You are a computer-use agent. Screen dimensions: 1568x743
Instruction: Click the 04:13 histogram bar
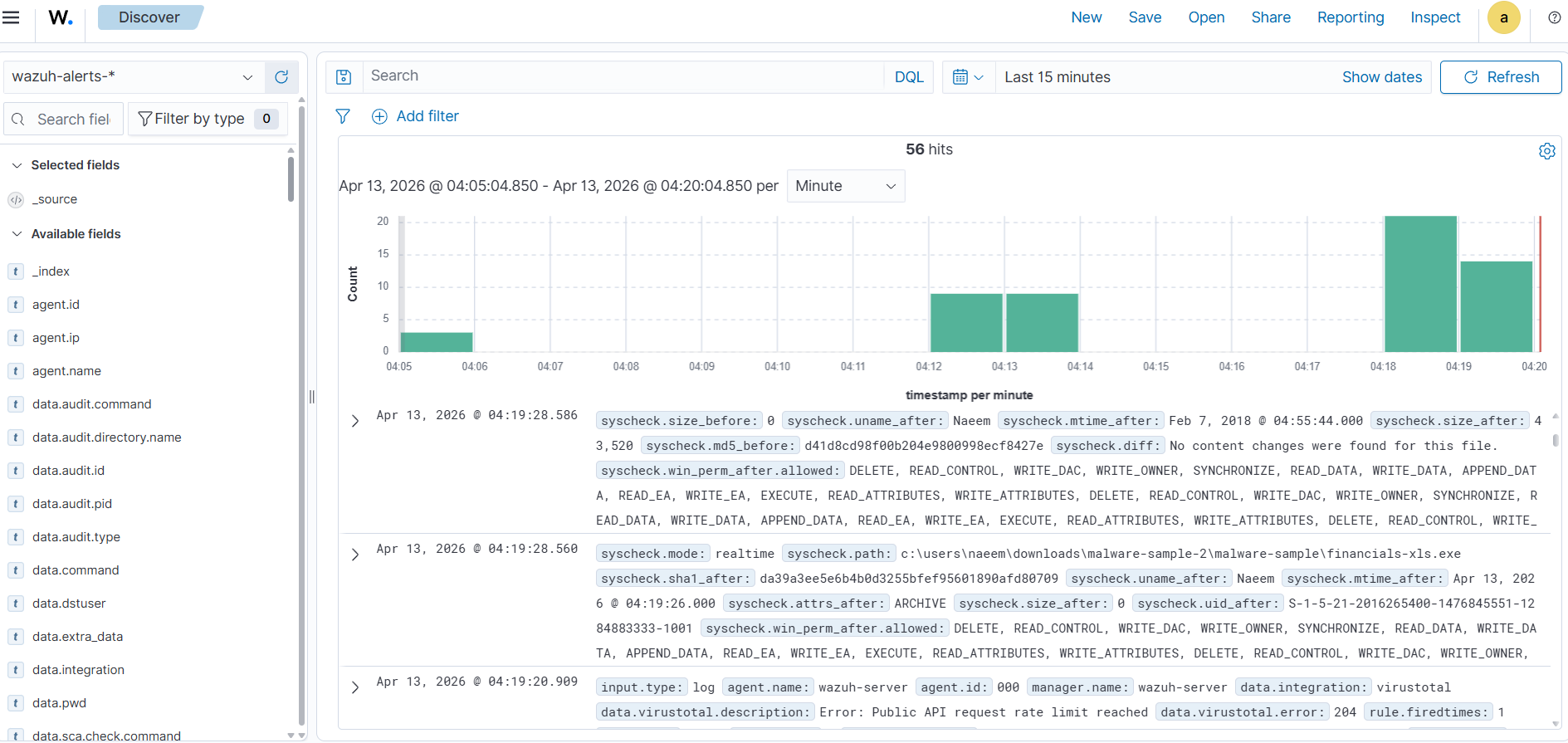click(1042, 323)
